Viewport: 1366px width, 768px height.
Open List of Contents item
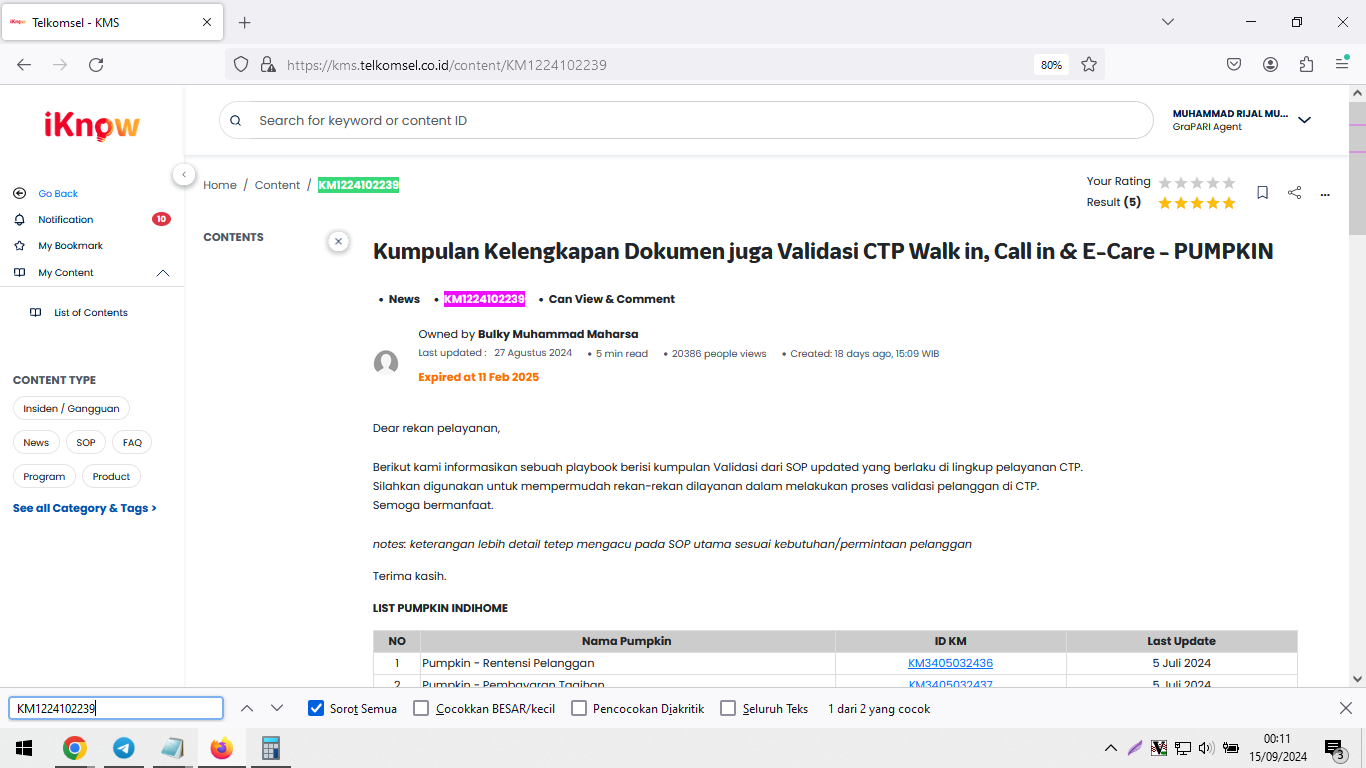[91, 313]
